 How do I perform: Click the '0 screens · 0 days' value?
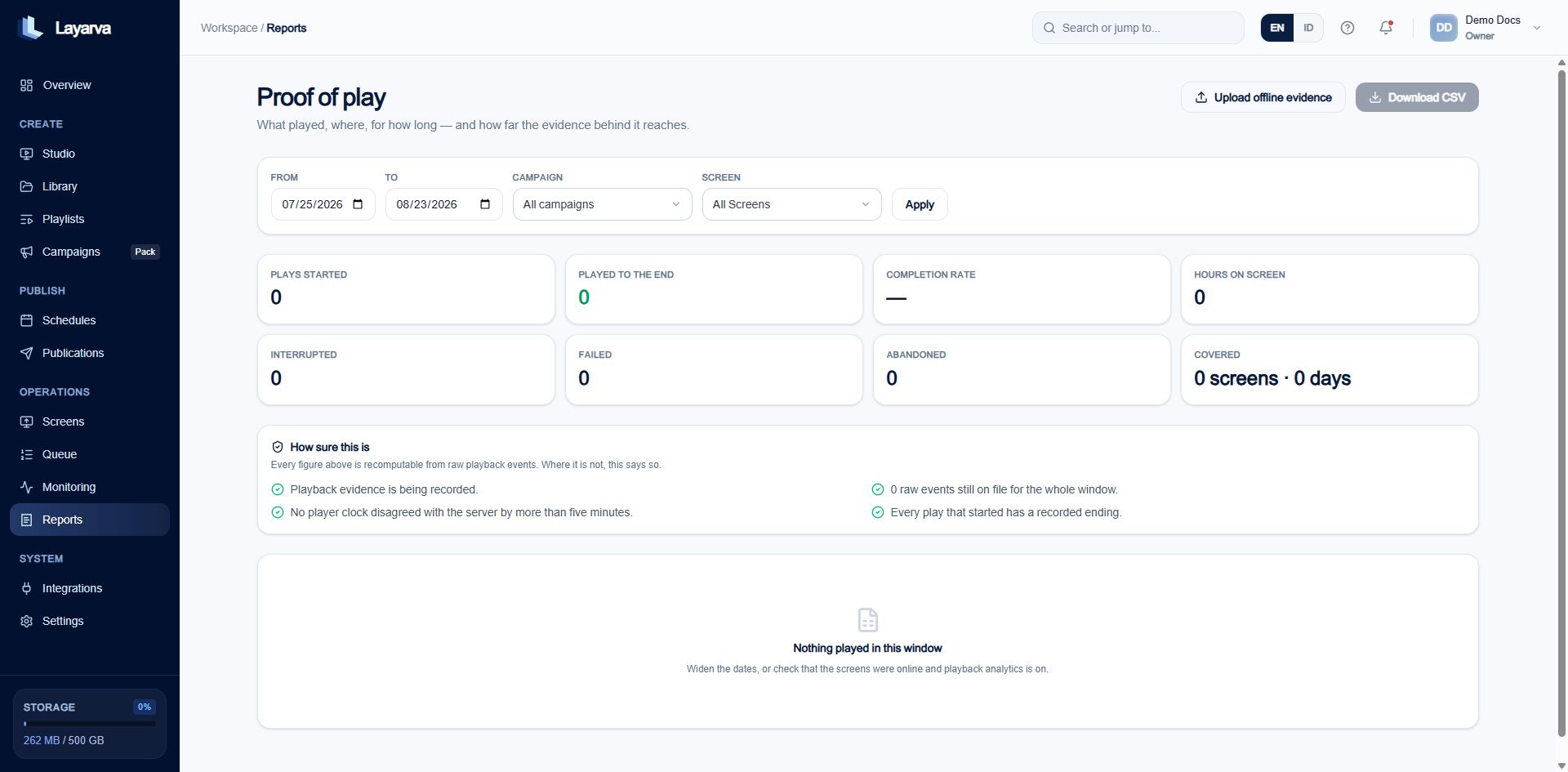coord(1272,378)
